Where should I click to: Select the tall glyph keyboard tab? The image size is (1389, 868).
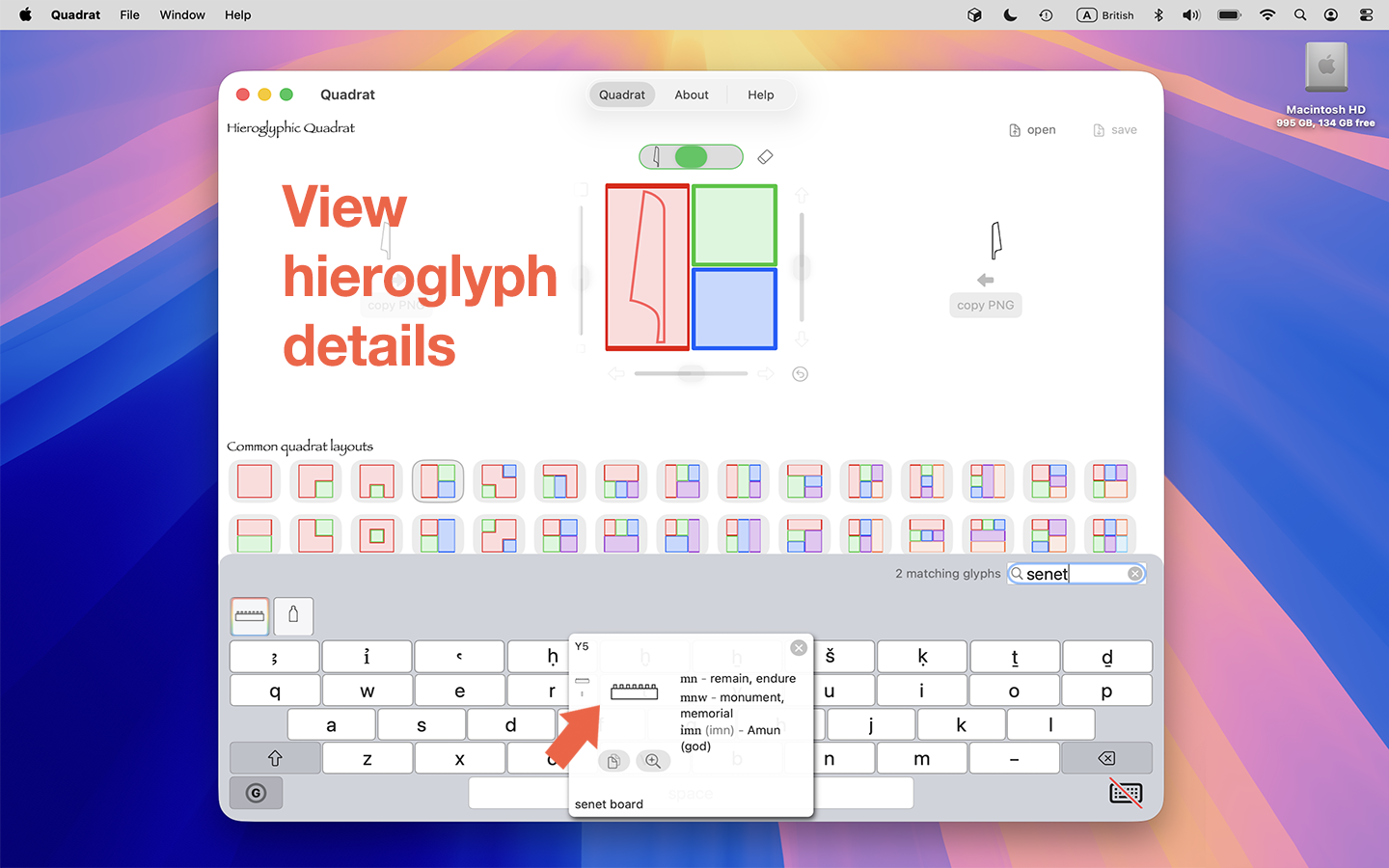pos(293,616)
